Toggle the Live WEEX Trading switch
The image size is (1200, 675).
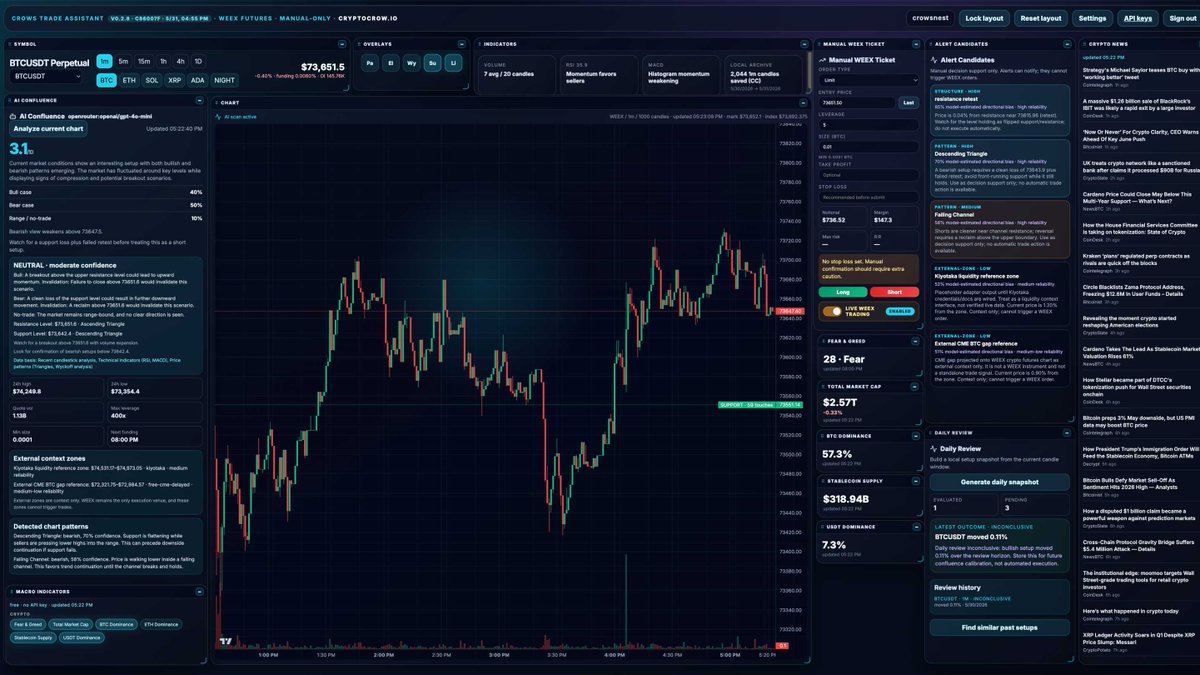[x=831, y=311]
